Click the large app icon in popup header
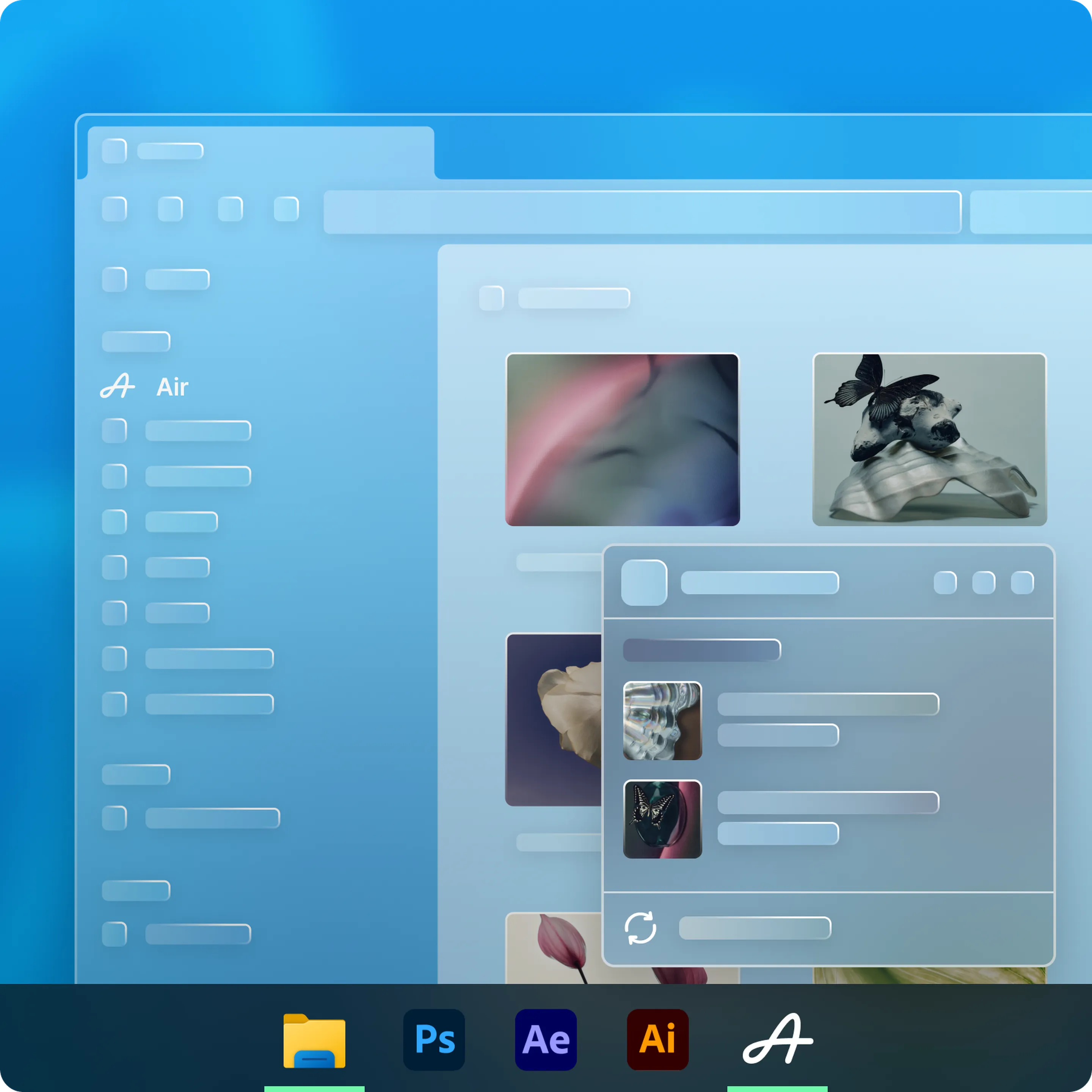Screen dimensions: 1092x1092 644,582
